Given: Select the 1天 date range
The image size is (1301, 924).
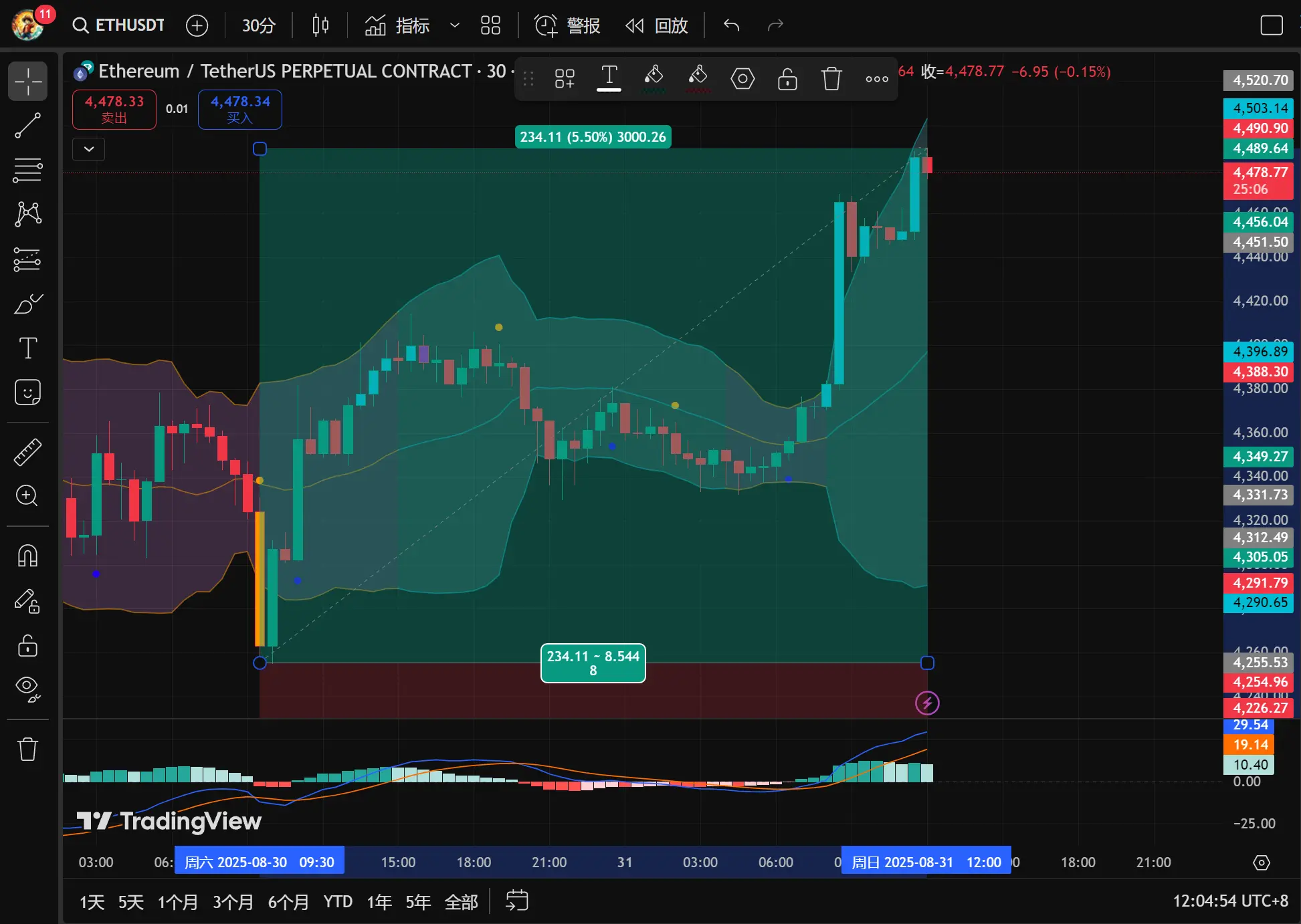Looking at the screenshot, I should [x=92, y=902].
